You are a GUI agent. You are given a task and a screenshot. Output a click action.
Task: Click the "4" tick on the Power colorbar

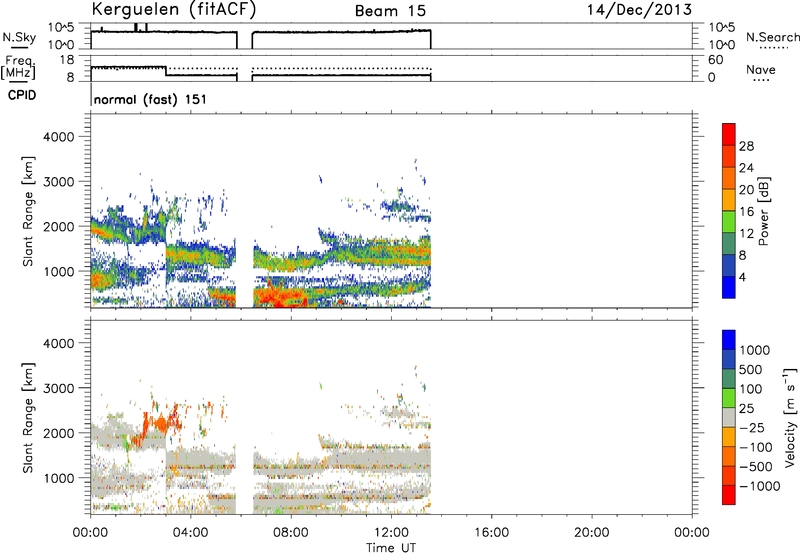click(x=742, y=277)
